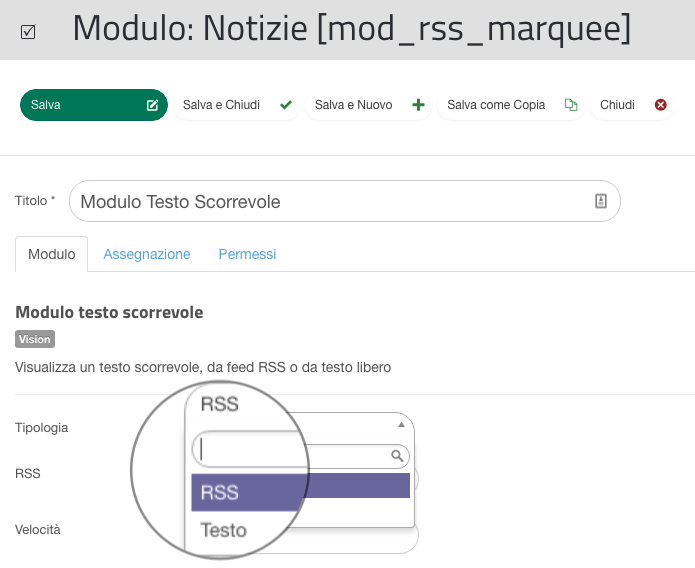This screenshot has height=568, width=695.
Task: Click the magnifier icon in dropdown search
Action: pyautogui.click(x=397, y=456)
